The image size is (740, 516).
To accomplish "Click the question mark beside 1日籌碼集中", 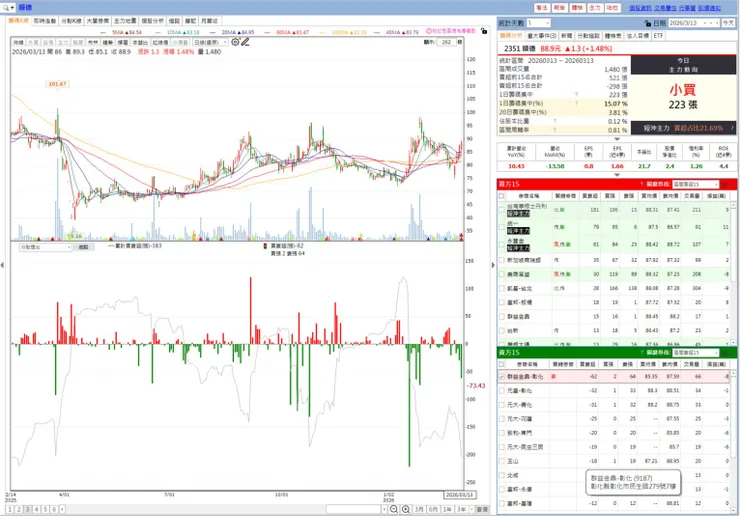I will pos(576,94).
